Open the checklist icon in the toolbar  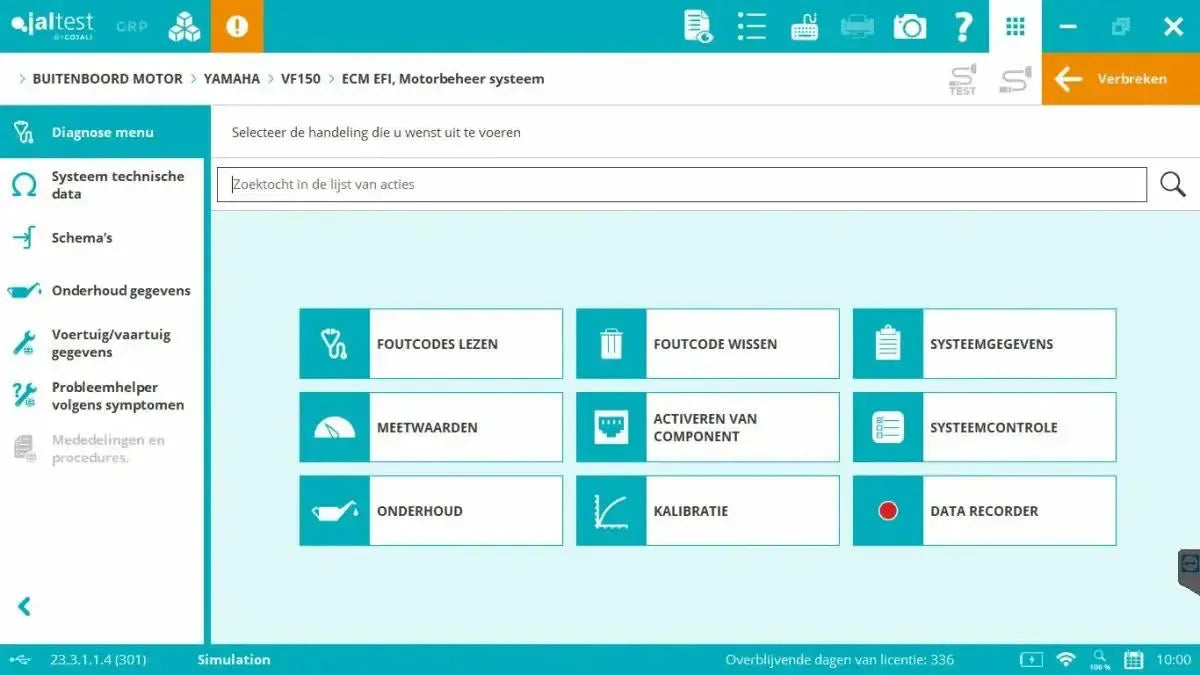coord(751,26)
